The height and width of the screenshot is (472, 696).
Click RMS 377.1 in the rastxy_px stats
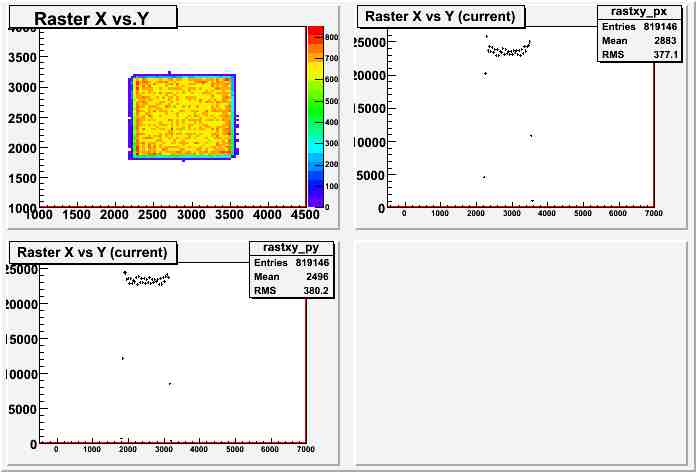pyautogui.click(x=639, y=55)
